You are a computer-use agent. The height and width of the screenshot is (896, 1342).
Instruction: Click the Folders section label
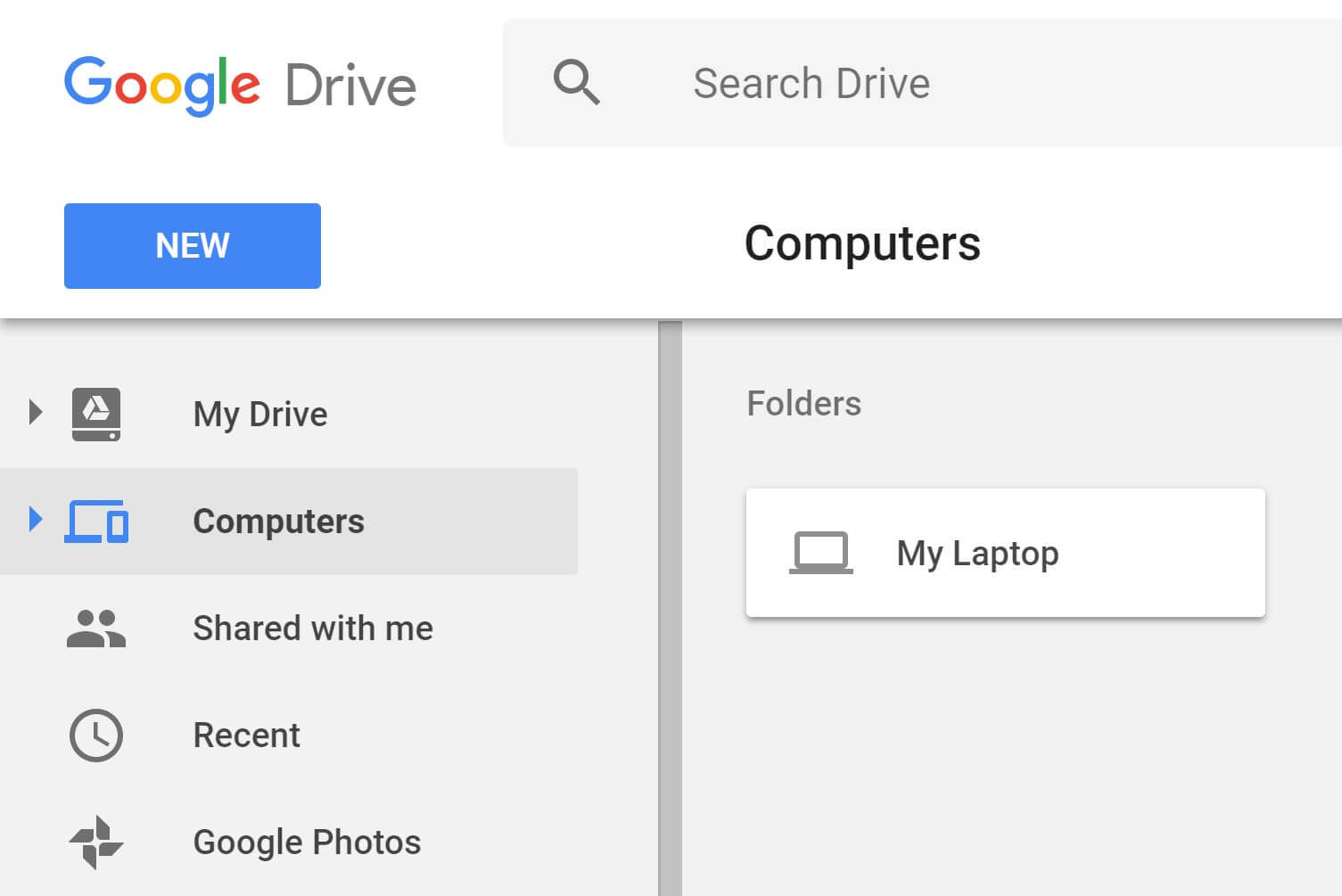[803, 403]
